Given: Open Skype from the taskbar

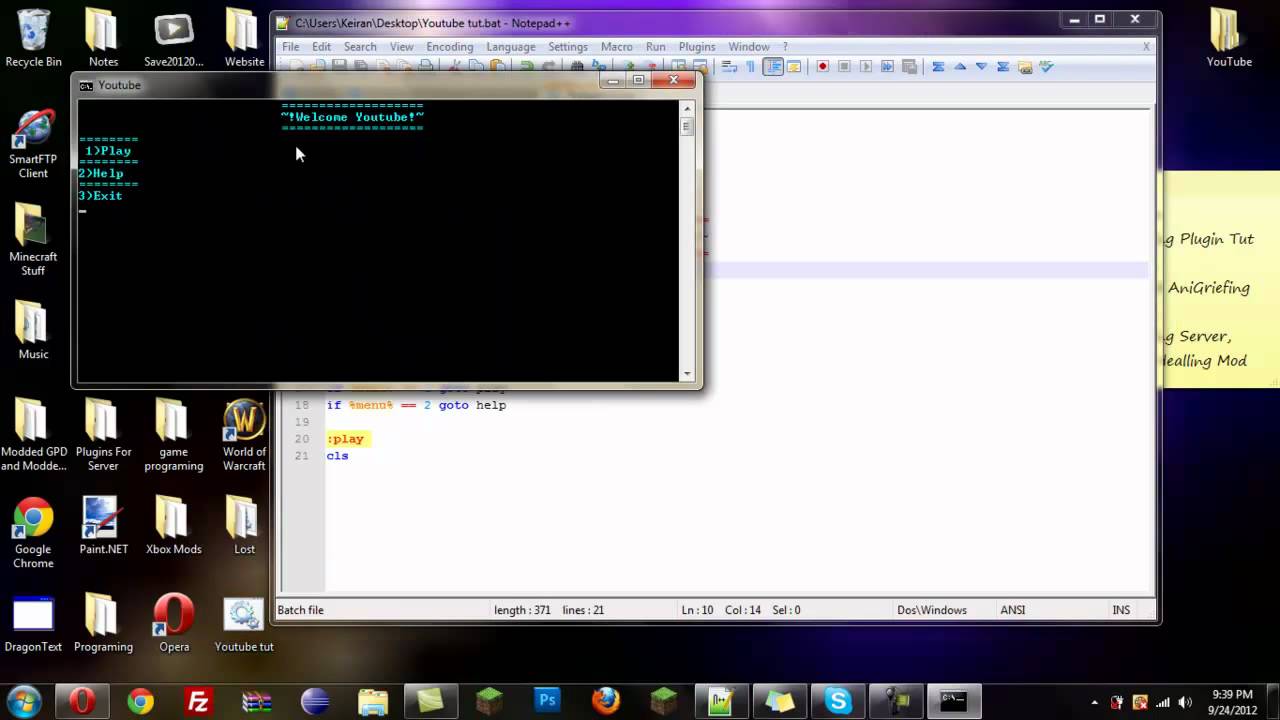Looking at the screenshot, I should tap(837, 701).
